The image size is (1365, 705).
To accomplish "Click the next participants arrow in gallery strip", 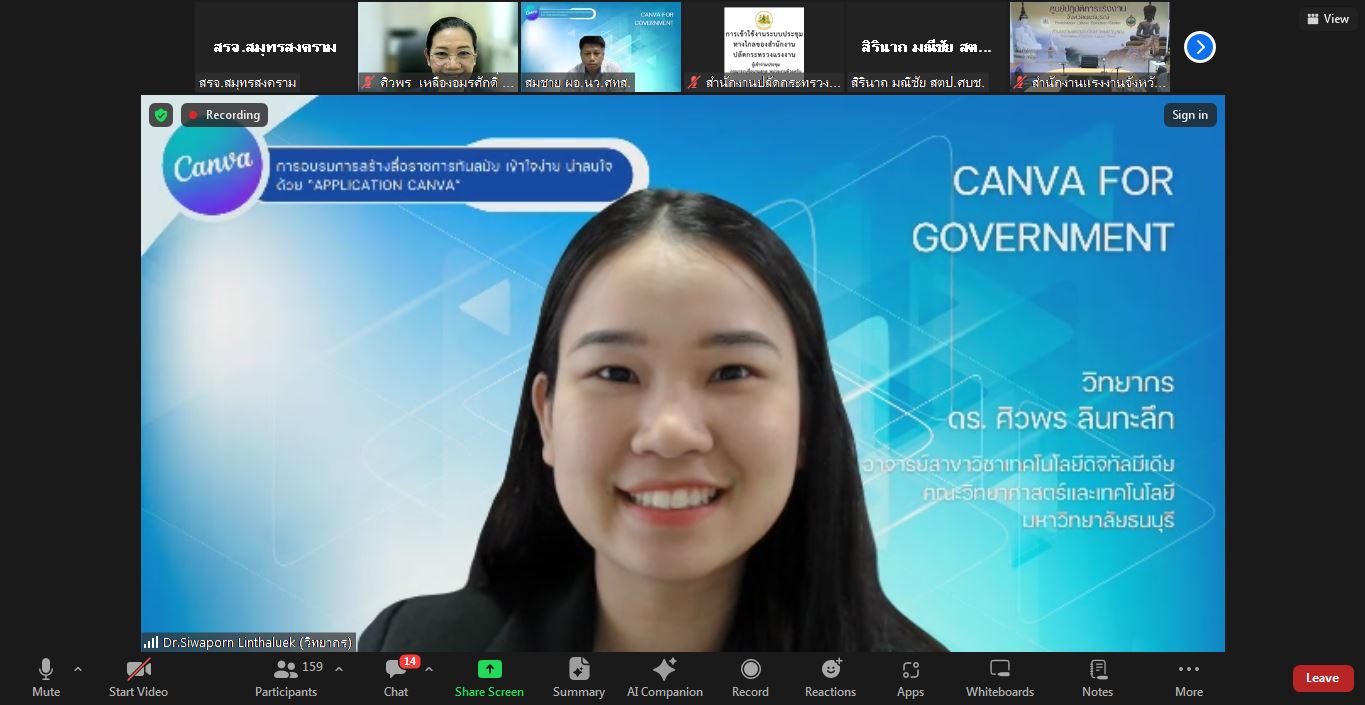I will coord(1200,47).
